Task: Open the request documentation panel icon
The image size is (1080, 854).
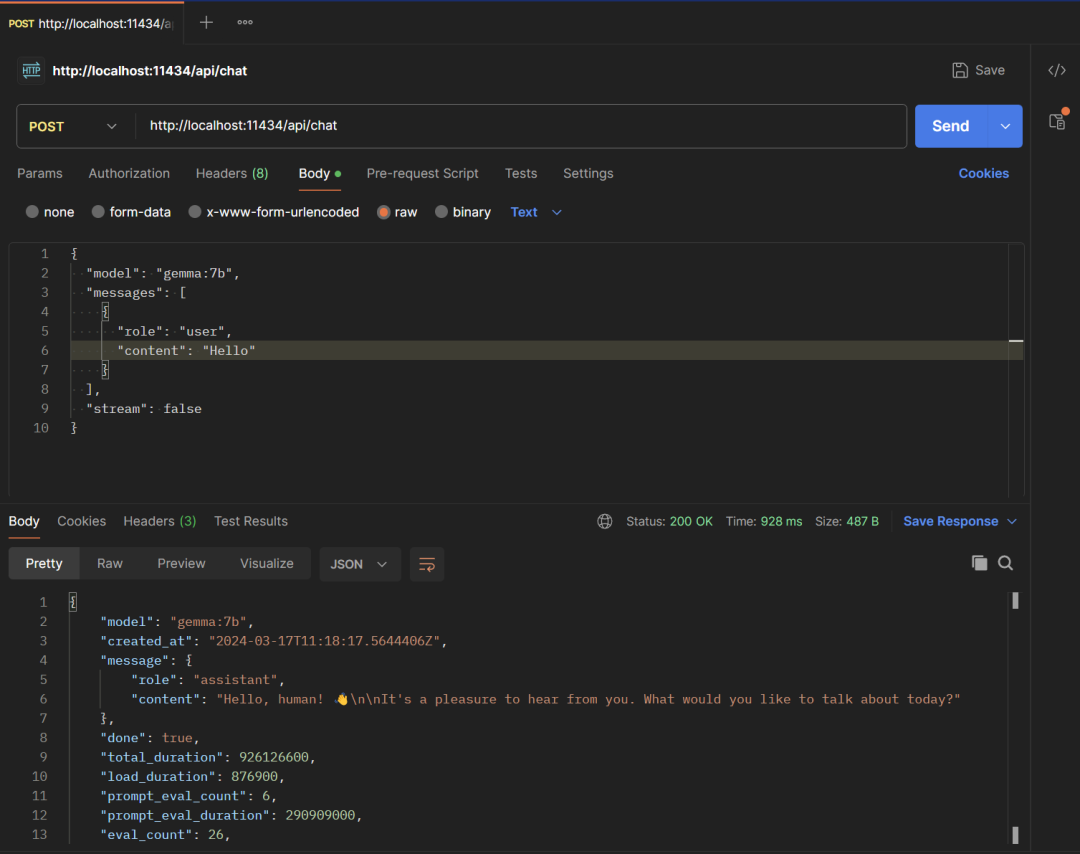Action: tap(1057, 121)
